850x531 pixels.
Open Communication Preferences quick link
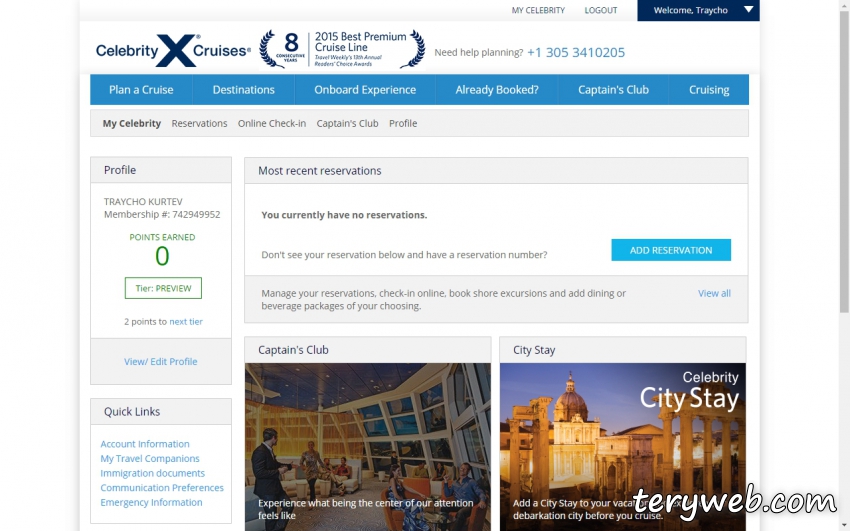(x=162, y=488)
